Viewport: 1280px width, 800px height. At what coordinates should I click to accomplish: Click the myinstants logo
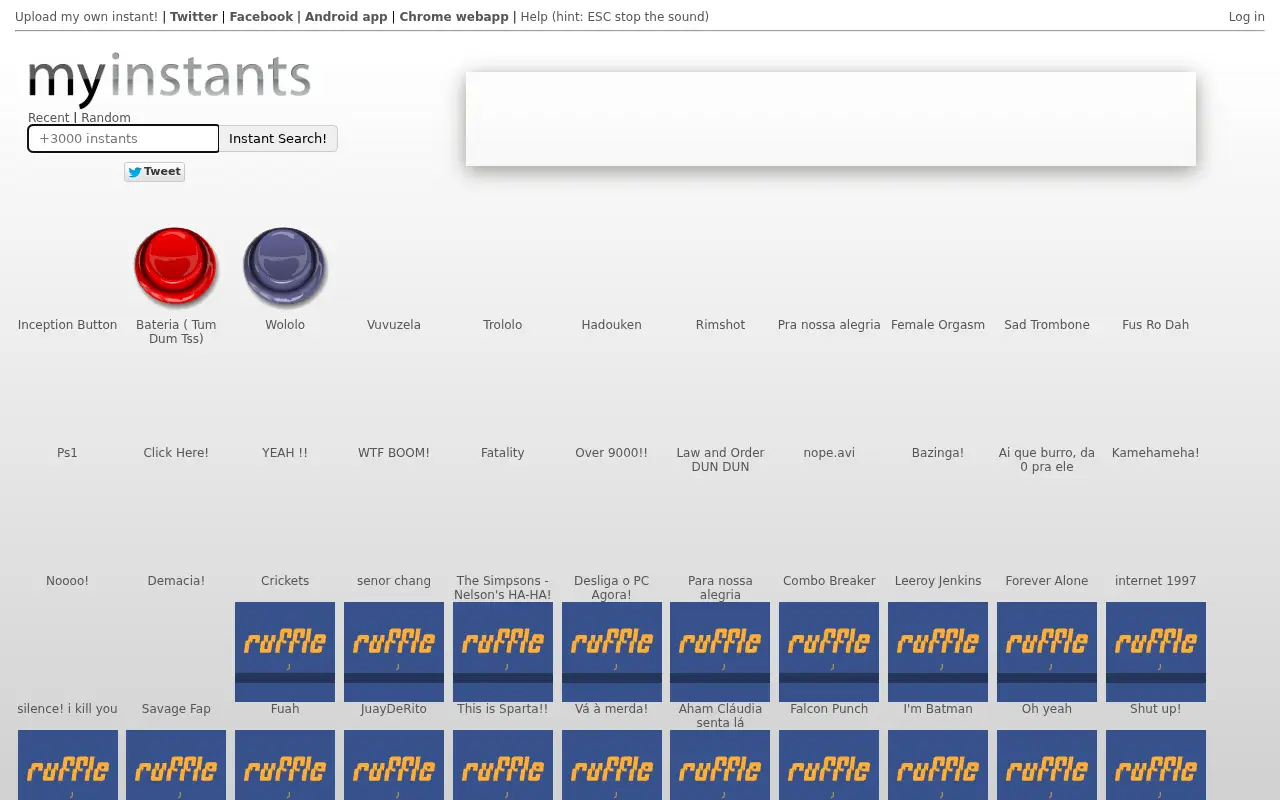tap(169, 79)
